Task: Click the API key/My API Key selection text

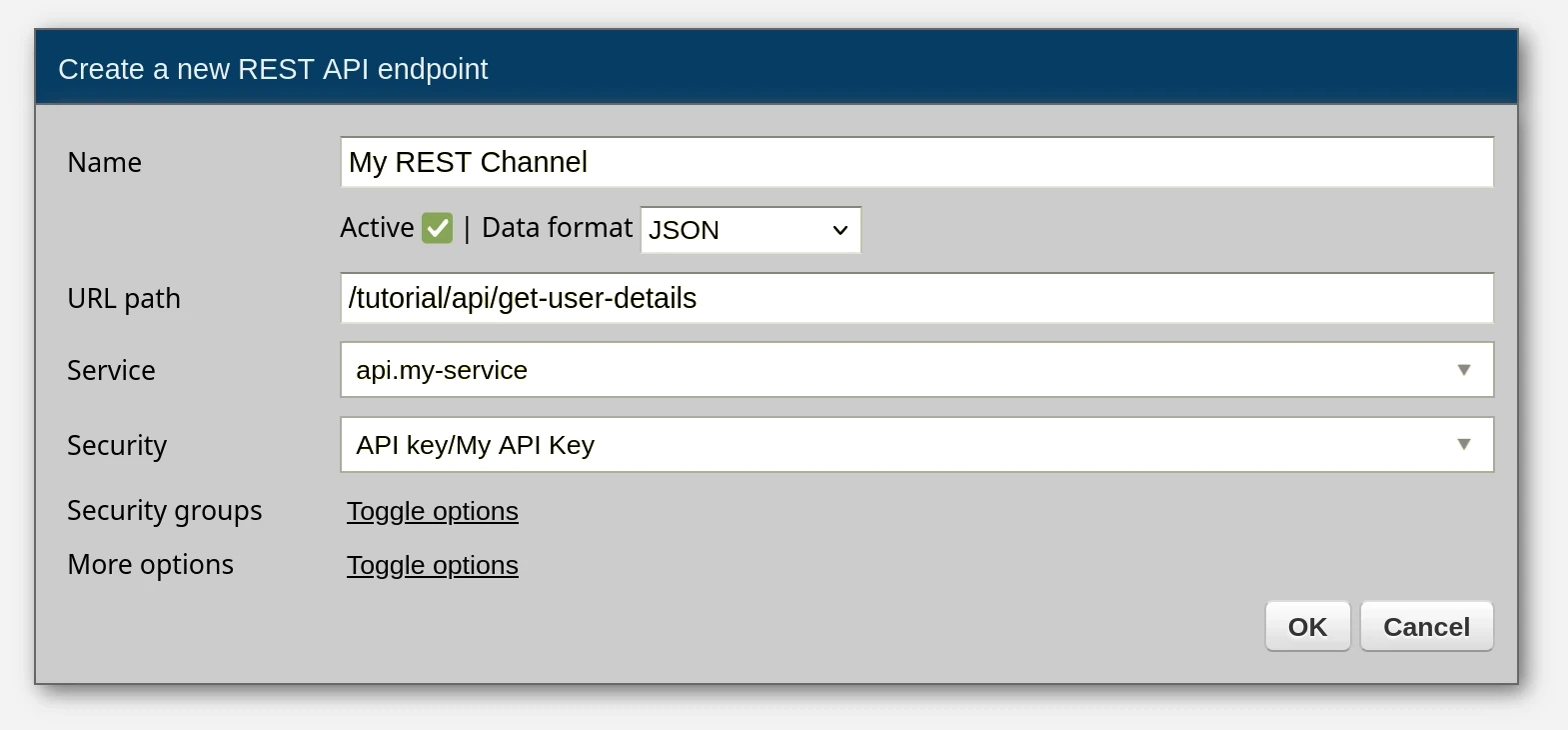Action: click(476, 445)
